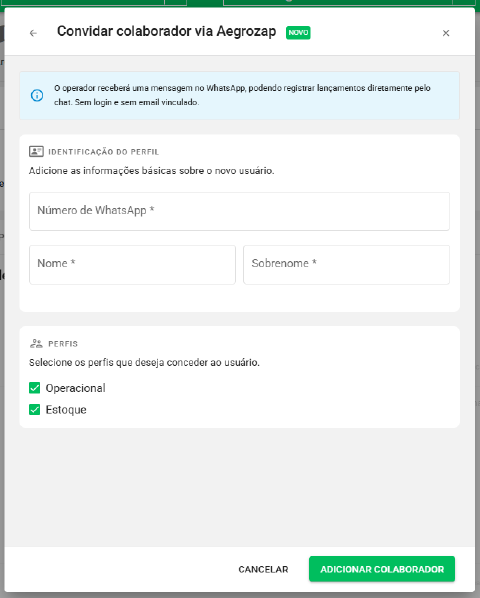This screenshot has height=598, width=480.
Task: Uncheck the Estoque checkbox
Action: point(35,410)
